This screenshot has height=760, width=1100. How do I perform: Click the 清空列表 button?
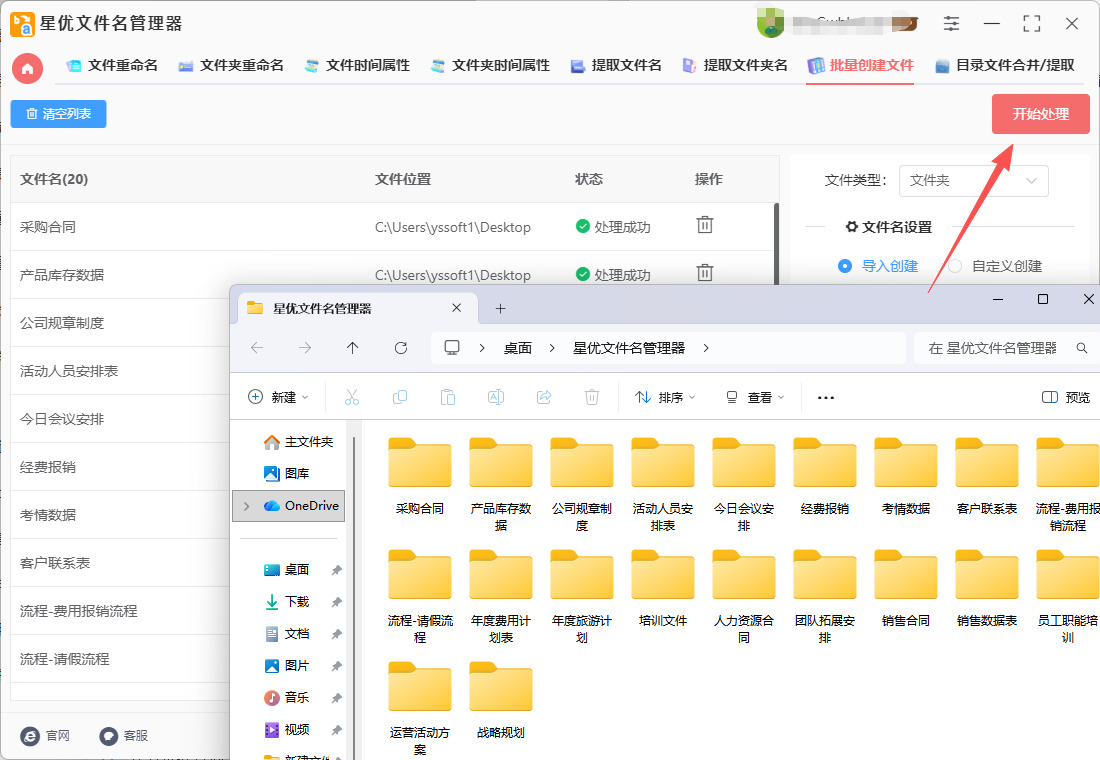58,114
